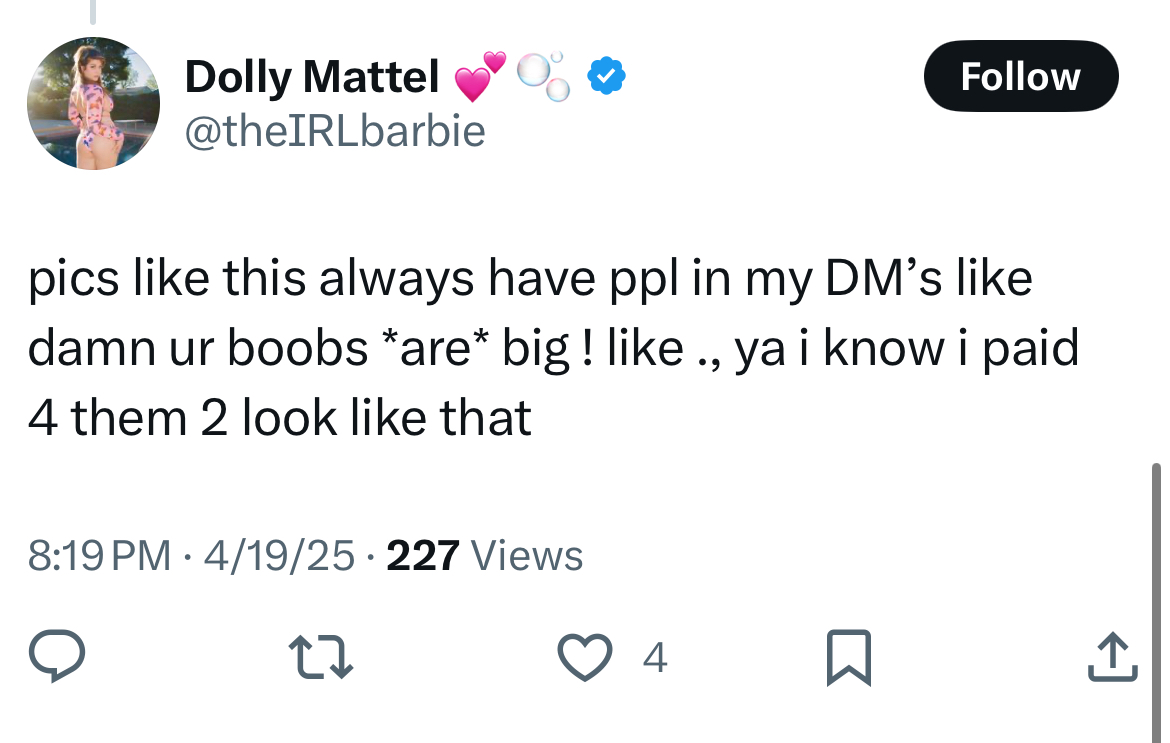This screenshot has width=1170, height=743.
Task: Follow Dolly Mattel with Follow button
Action: 1020,76
